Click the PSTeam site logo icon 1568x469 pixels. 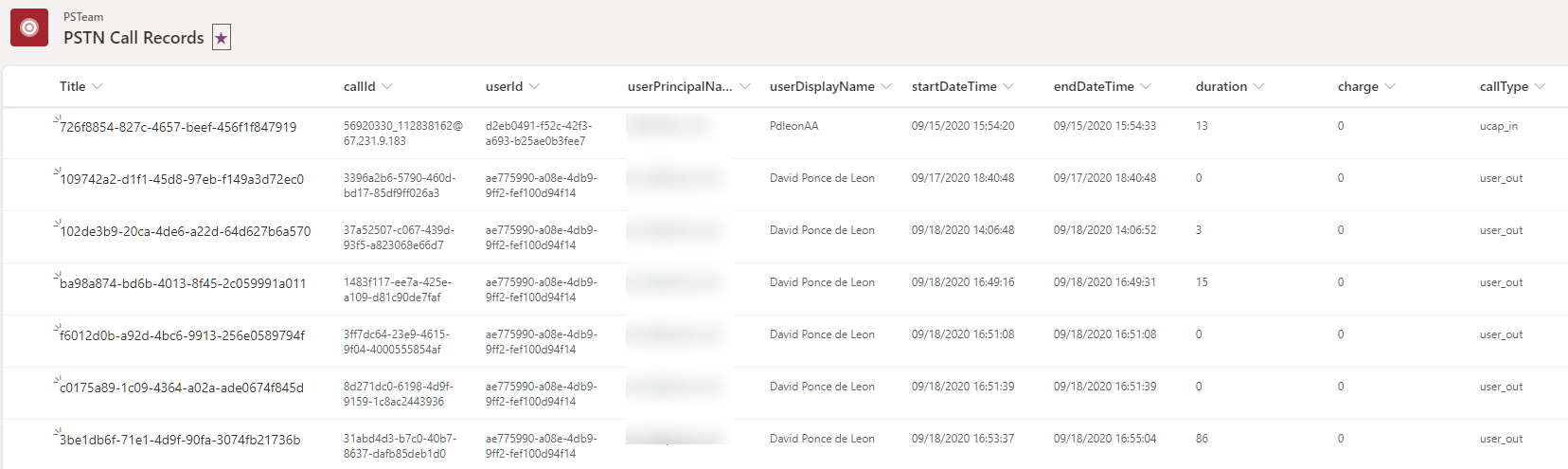29,27
